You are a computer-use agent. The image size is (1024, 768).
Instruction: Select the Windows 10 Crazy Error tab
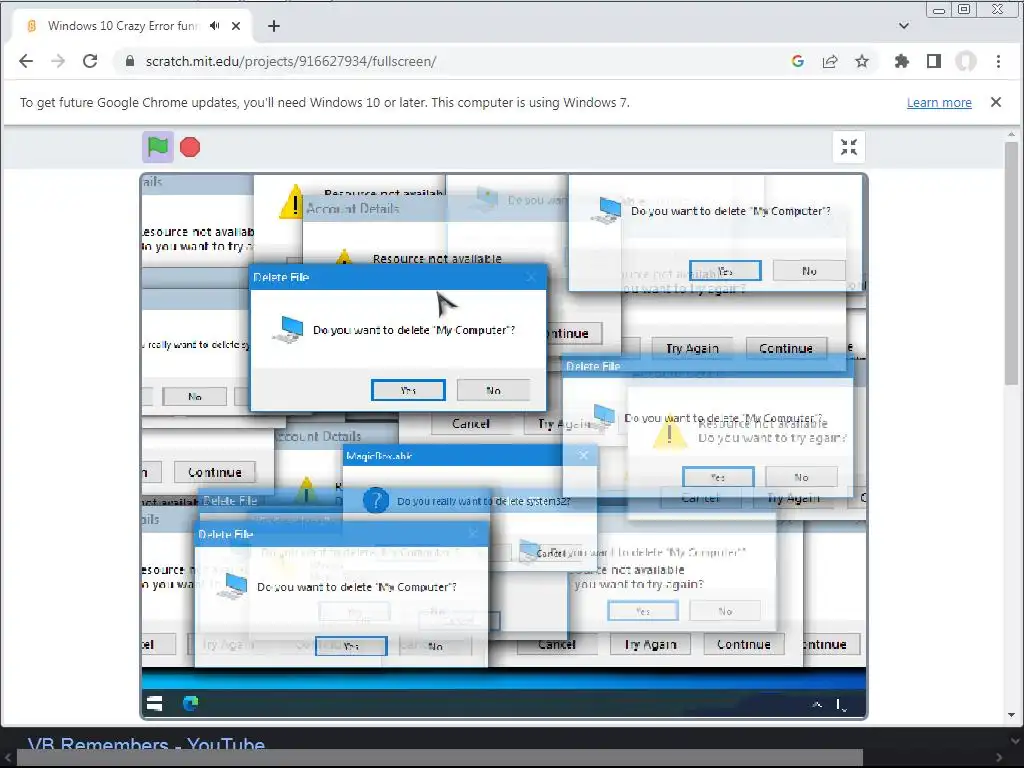pos(131,26)
